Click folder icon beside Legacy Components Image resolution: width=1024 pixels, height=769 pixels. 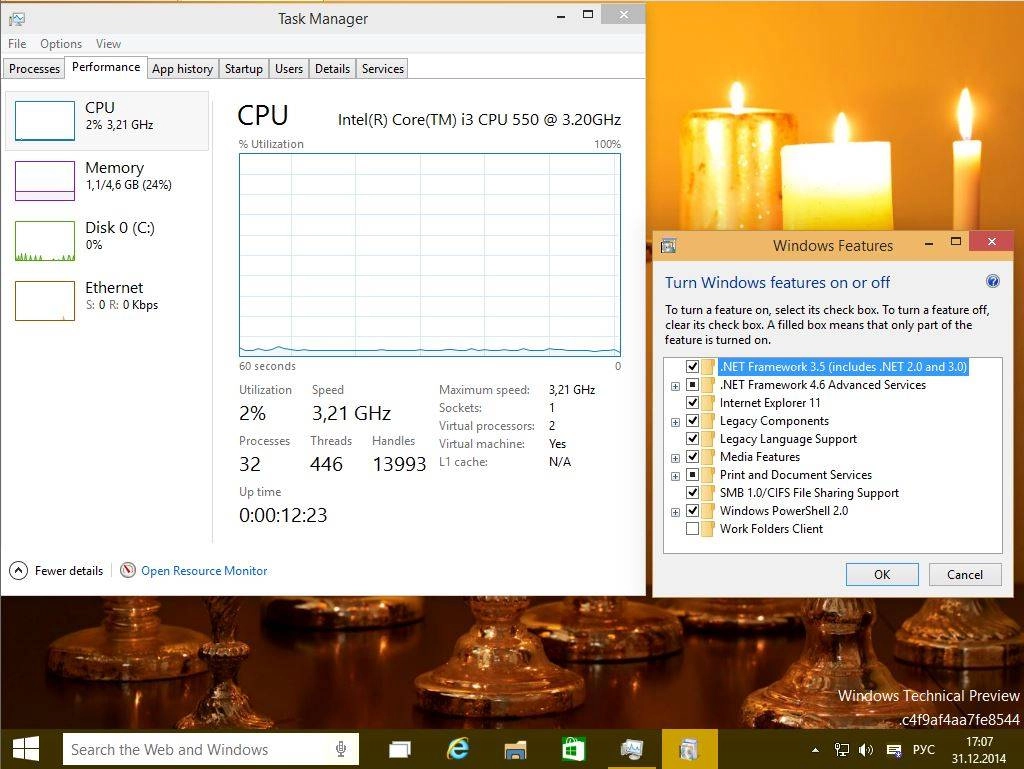point(708,421)
